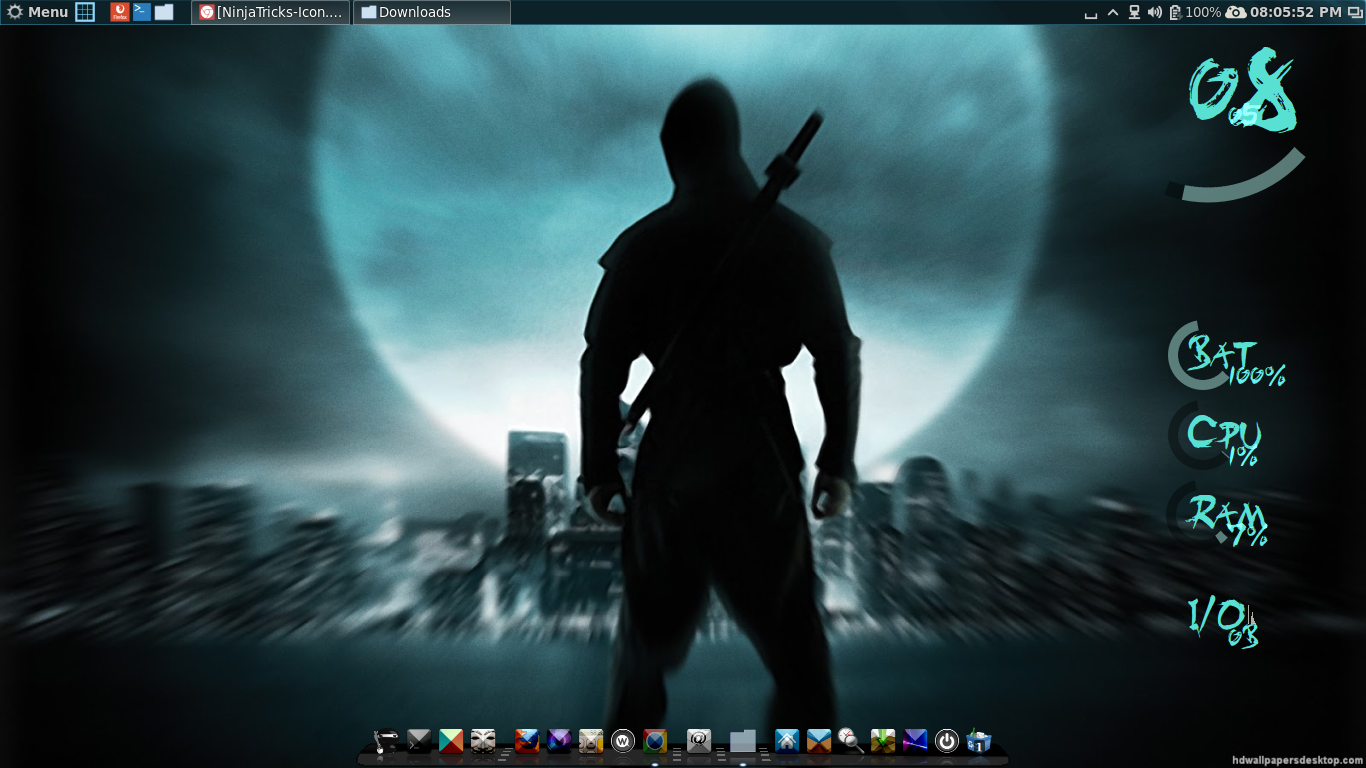1366x768 pixels.
Task: Open the calculator keys icon in the dock
Action: (591, 741)
